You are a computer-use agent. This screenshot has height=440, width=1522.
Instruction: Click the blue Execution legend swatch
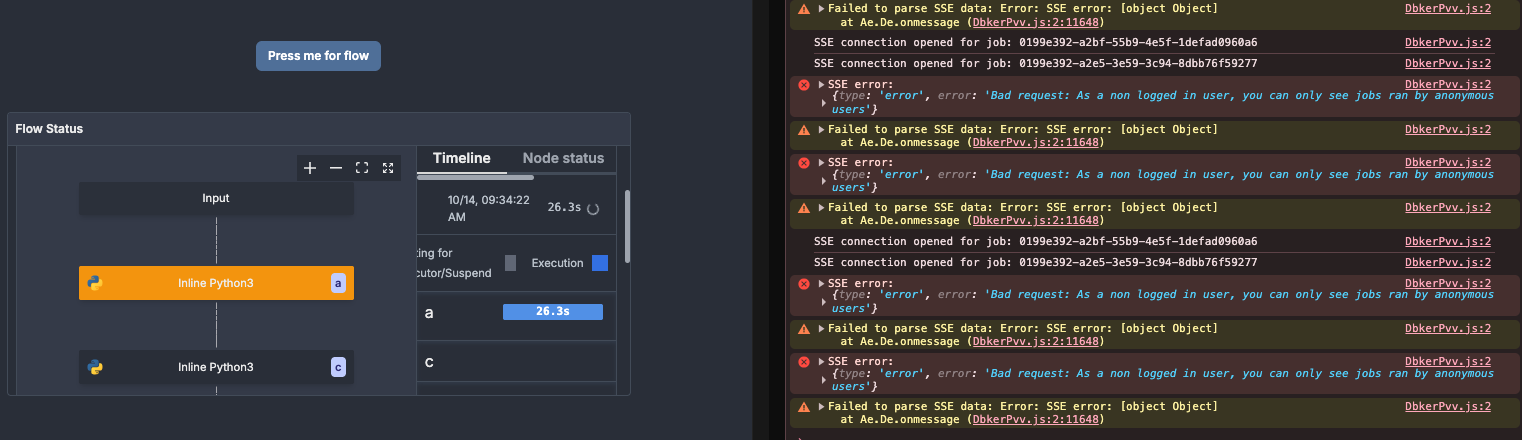[x=600, y=263]
